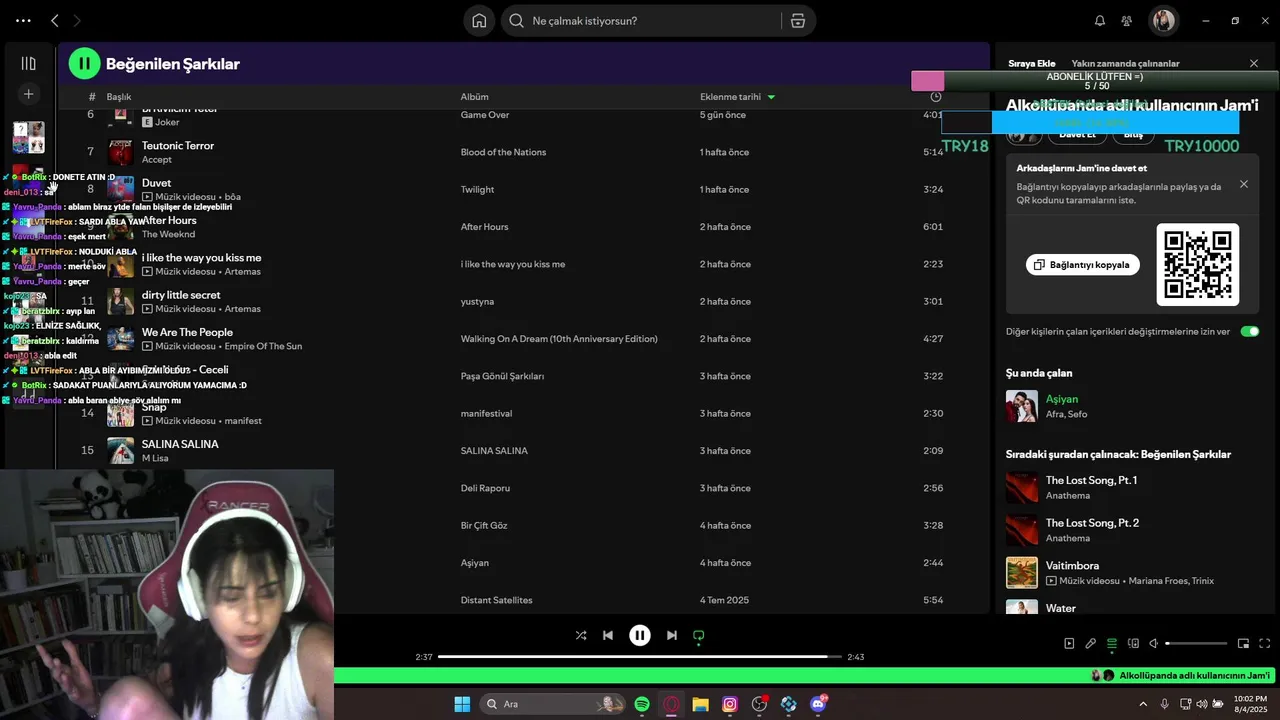Expand the system tray hidden icons chevron
1280x720 pixels.
(1143, 704)
